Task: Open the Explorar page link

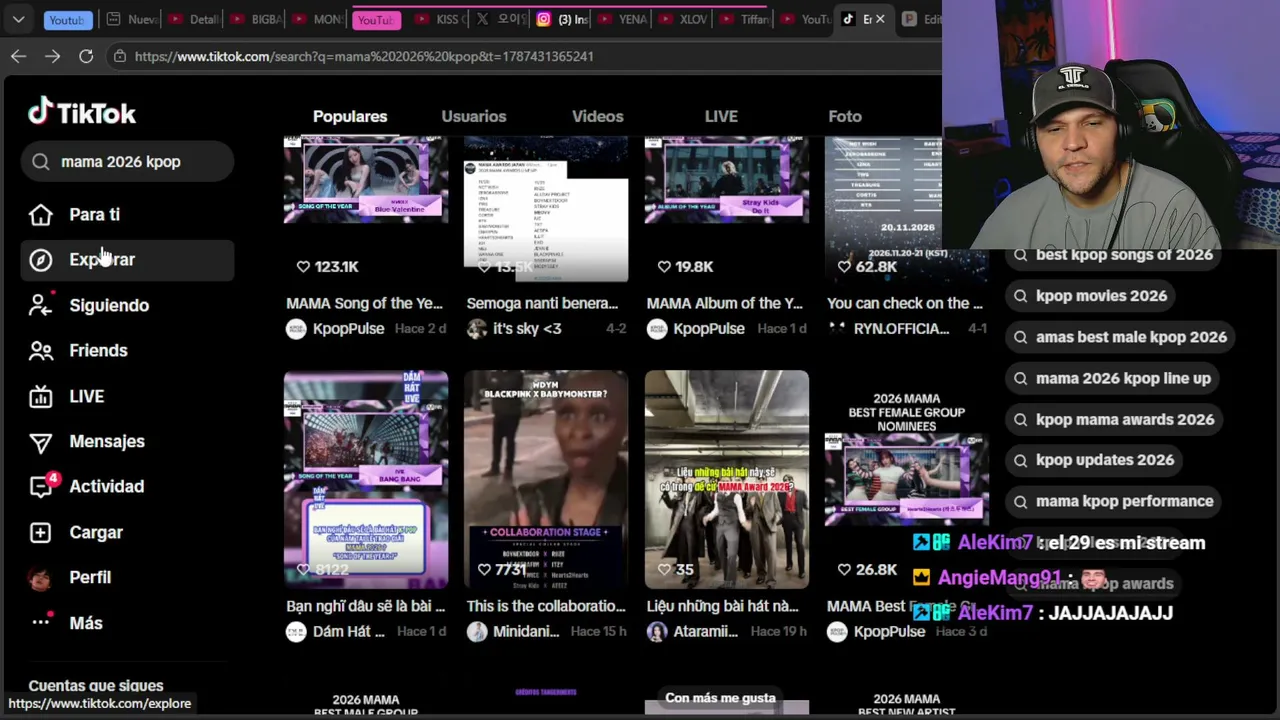Action: (x=102, y=260)
